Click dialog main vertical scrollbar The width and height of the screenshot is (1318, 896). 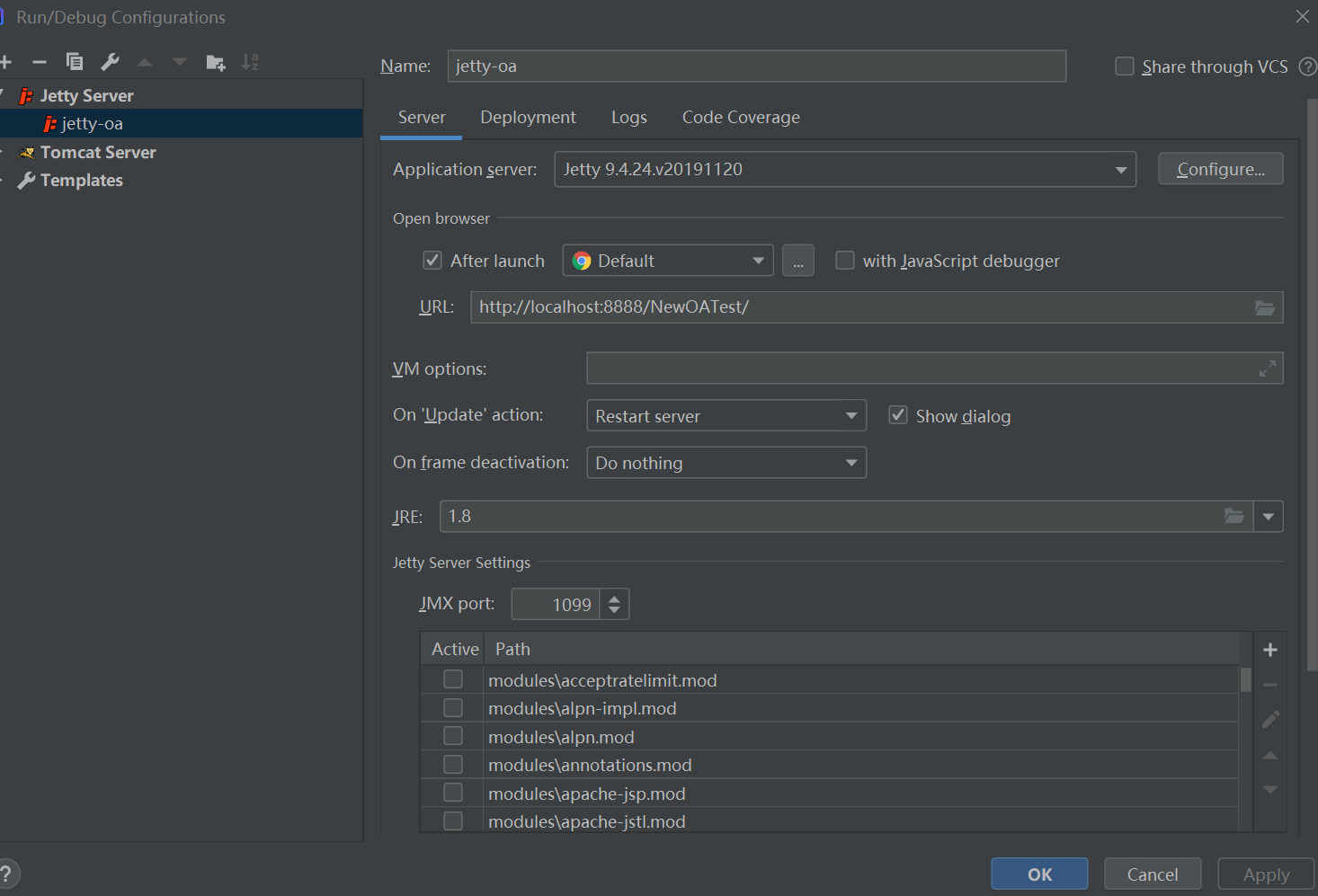[x=1312, y=384]
